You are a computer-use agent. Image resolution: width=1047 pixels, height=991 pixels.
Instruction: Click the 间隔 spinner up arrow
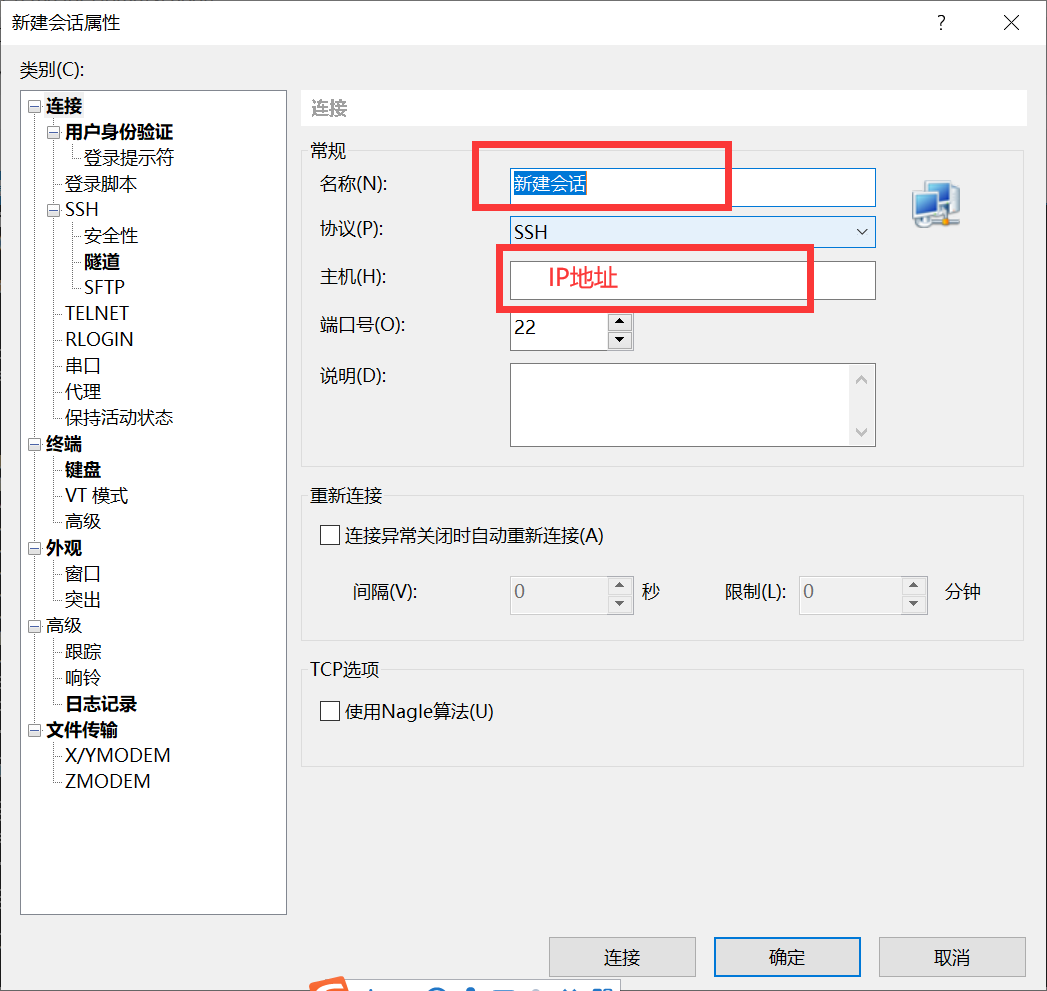pos(620,586)
